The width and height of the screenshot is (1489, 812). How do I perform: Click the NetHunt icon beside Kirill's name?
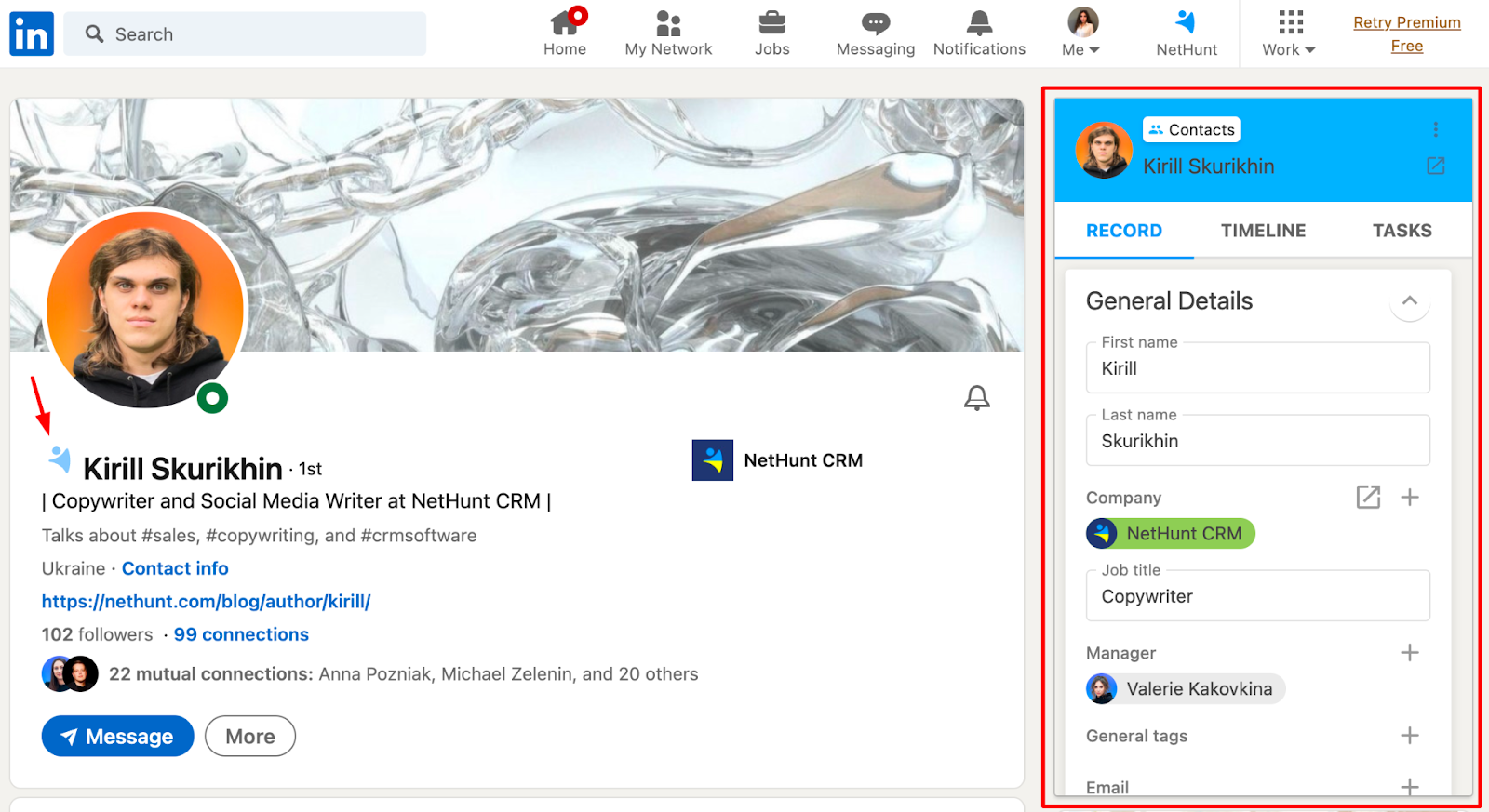(x=60, y=459)
